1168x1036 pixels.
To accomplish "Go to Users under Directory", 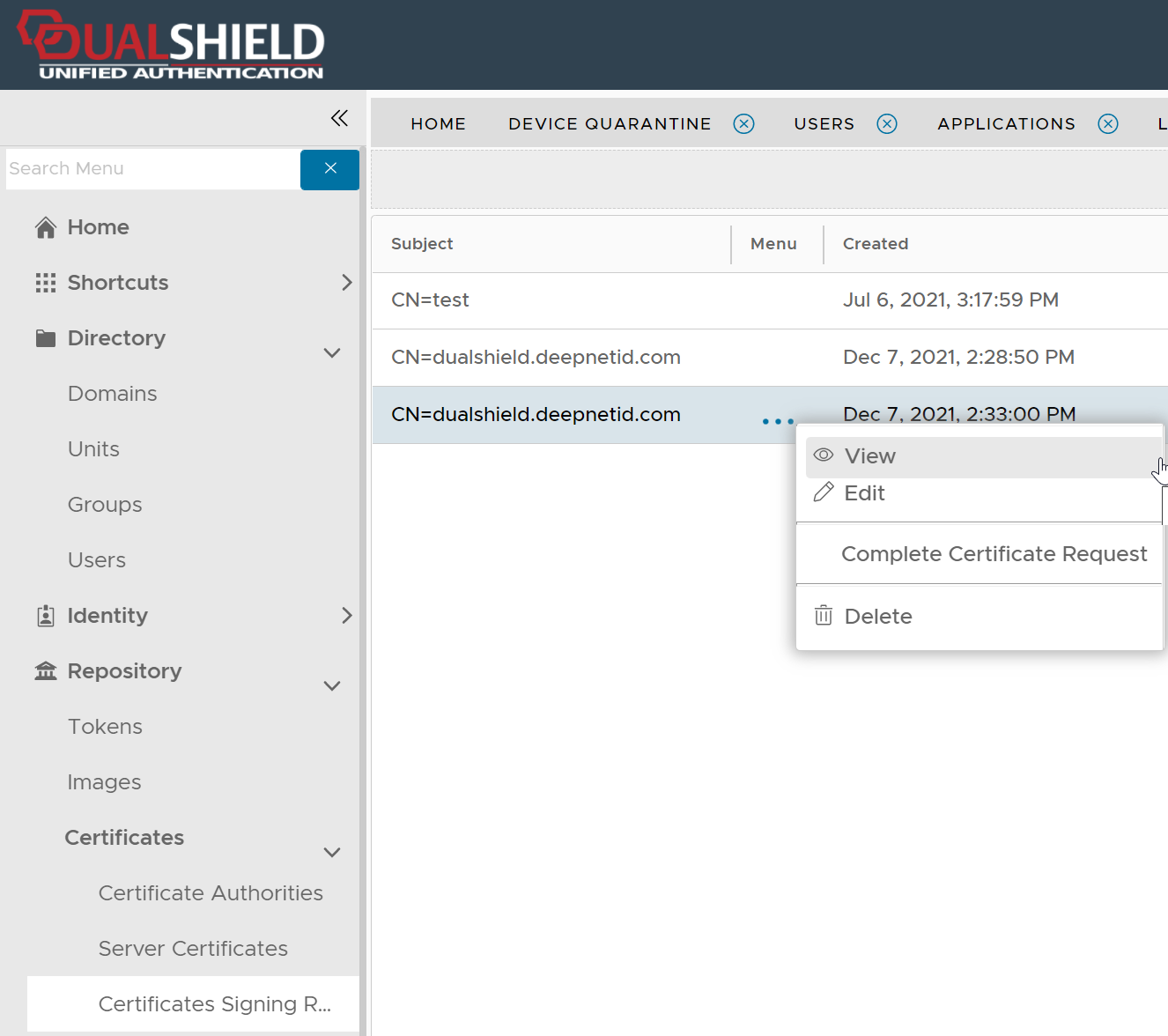I will tap(97, 560).
